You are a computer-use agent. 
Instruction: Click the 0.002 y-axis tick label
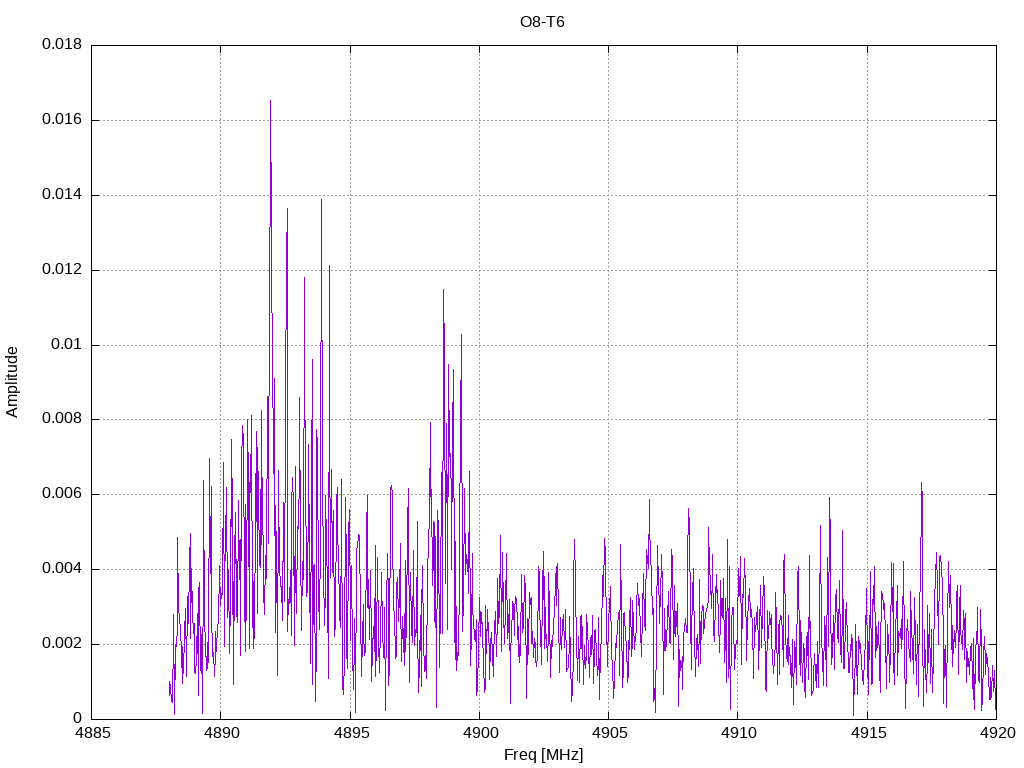(x=62, y=643)
